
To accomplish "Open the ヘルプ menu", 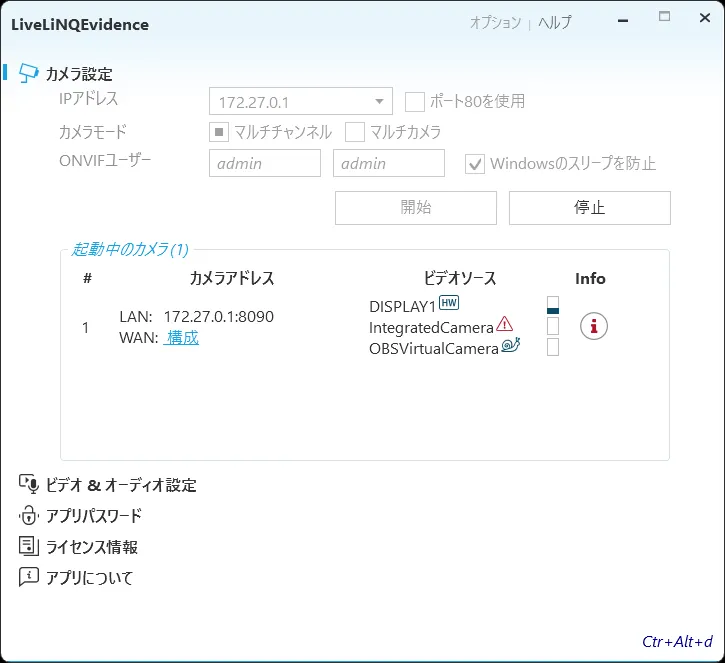I will click(x=555, y=22).
